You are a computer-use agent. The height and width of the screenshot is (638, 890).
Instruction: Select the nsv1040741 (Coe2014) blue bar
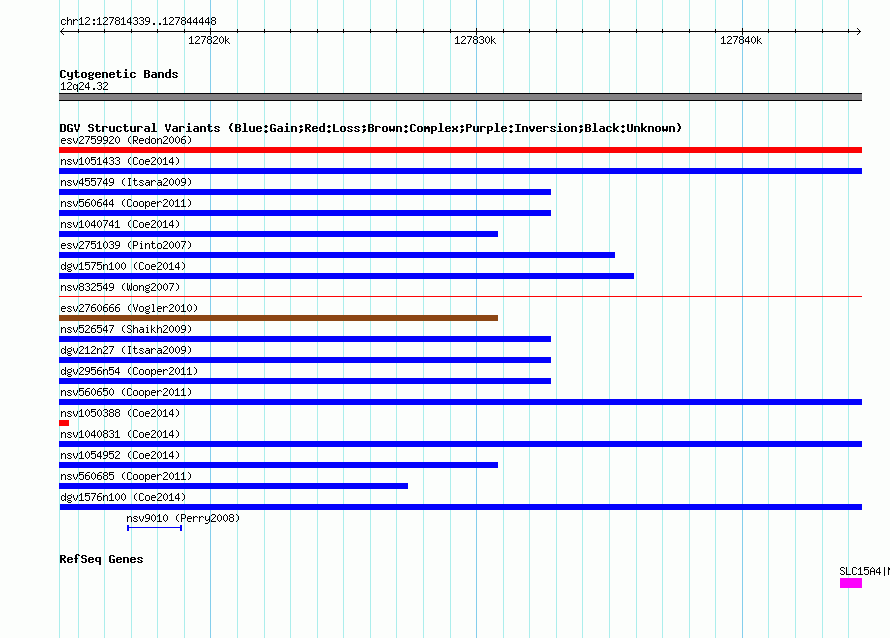coord(279,234)
